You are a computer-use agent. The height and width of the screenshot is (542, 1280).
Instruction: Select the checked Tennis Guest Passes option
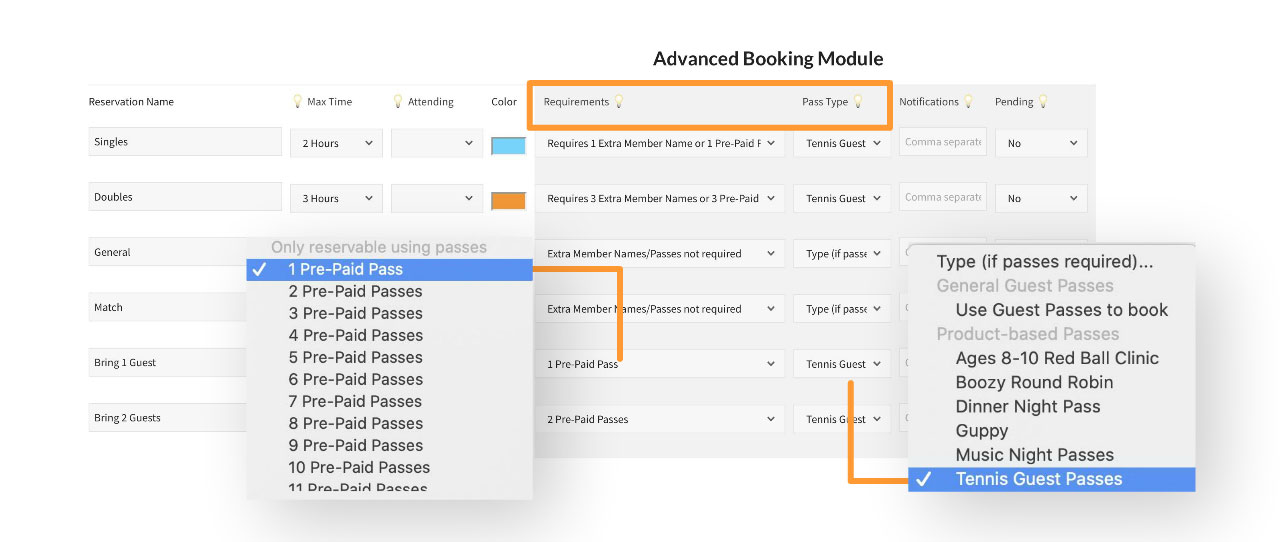click(x=1038, y=479)
